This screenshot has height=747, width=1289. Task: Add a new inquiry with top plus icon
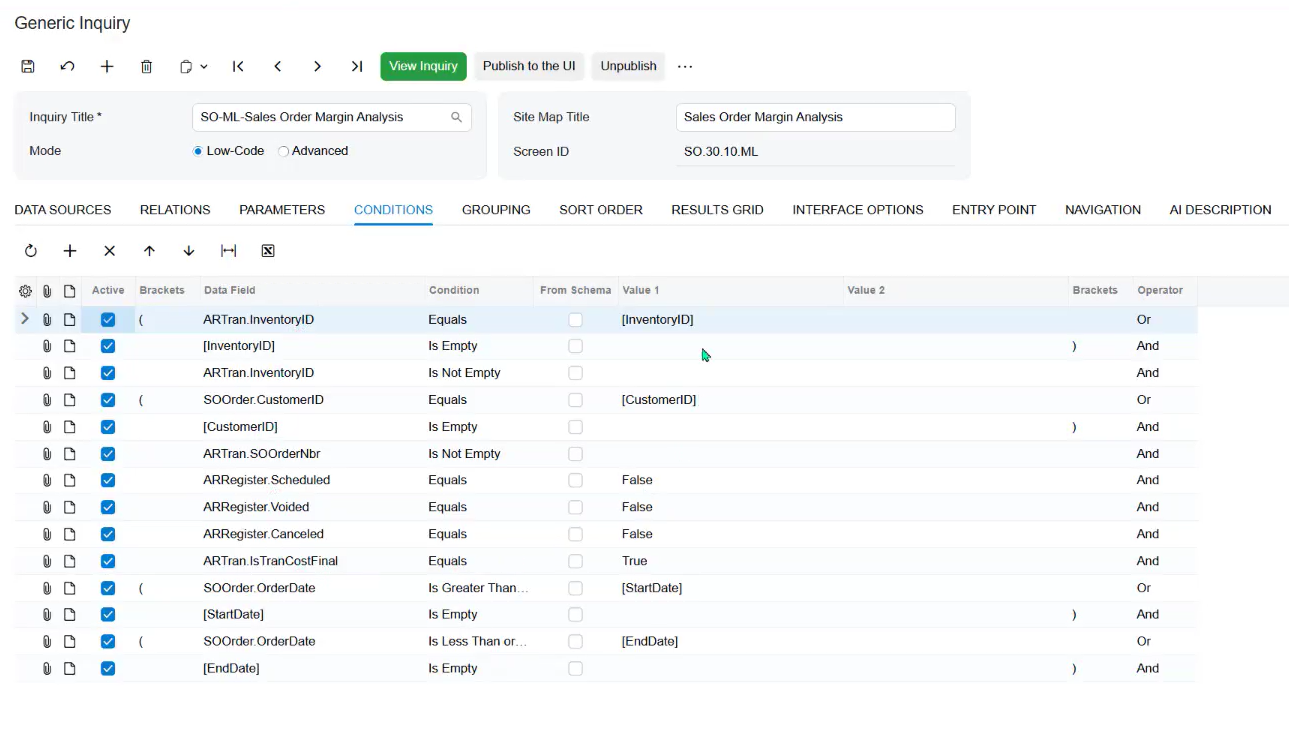pyautogui.click(x=107, y=67)
